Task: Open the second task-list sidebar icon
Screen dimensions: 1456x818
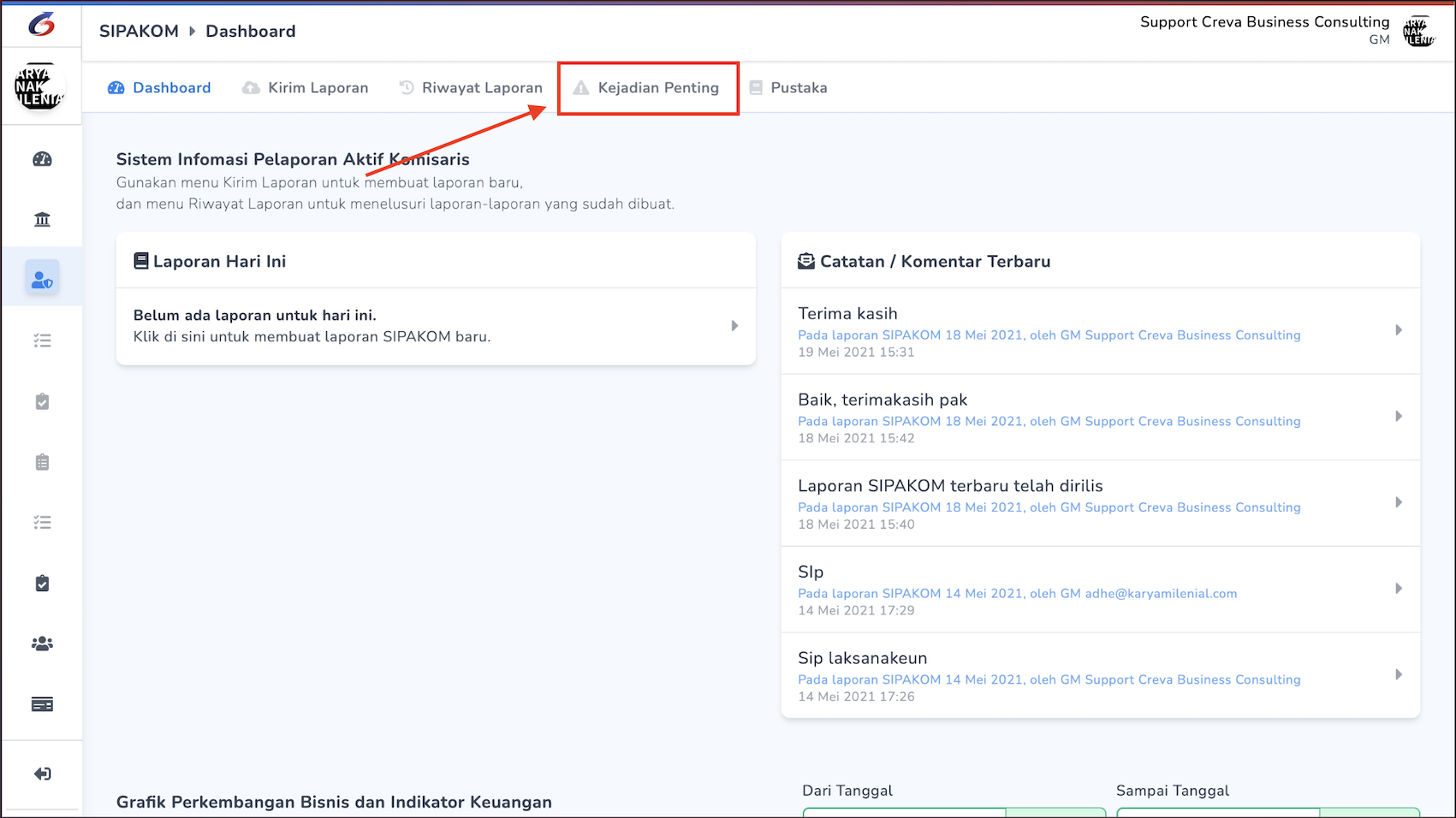Action: click(x=42, y=522)
